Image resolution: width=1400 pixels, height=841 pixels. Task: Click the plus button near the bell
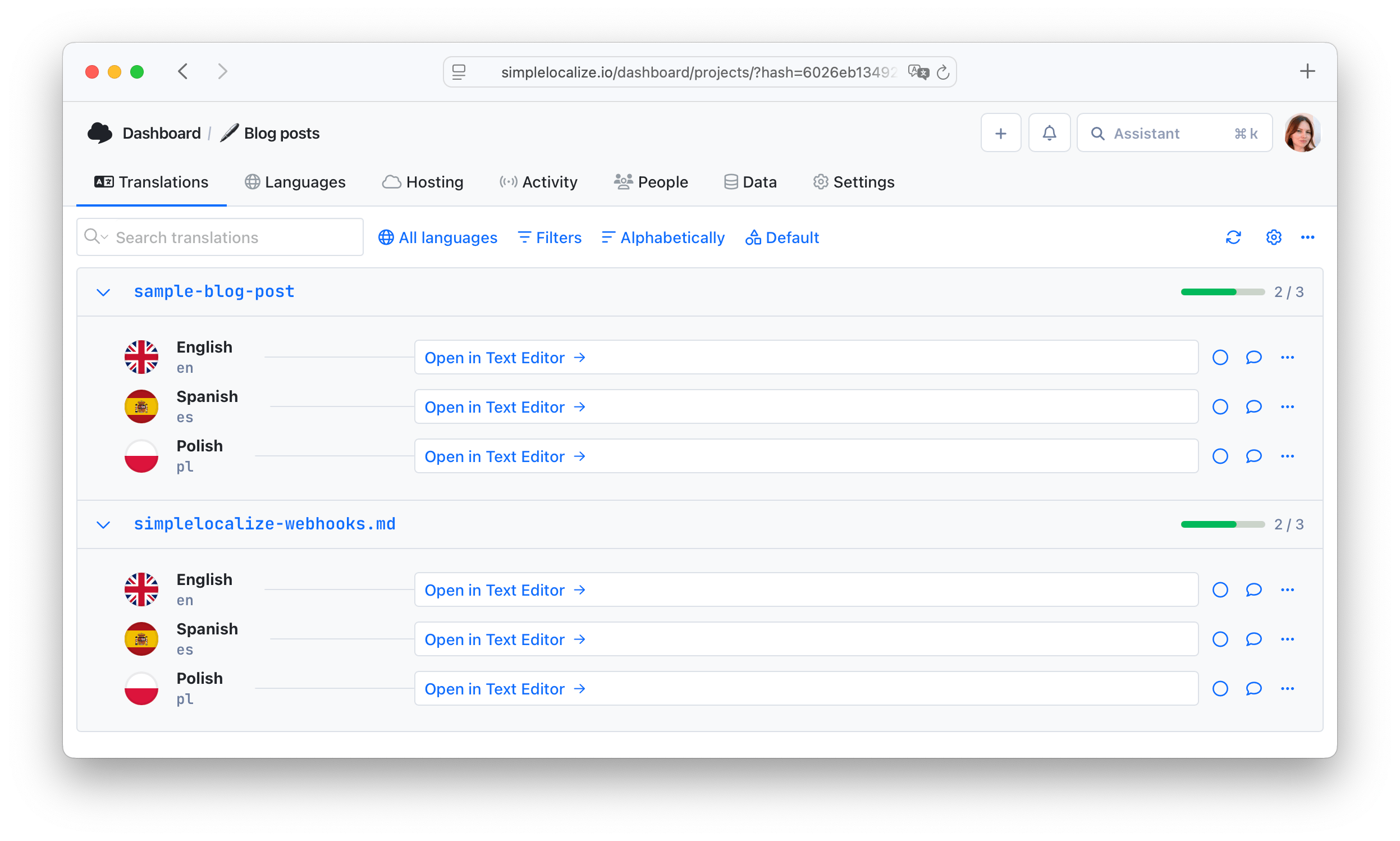click(1000, 133)
